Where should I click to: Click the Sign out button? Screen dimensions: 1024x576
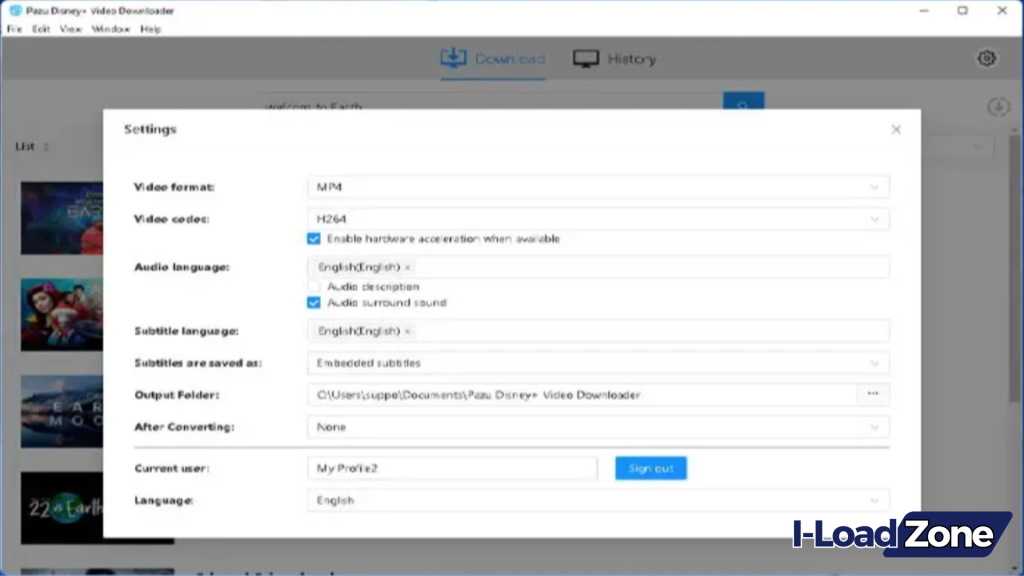coord(650,467)
